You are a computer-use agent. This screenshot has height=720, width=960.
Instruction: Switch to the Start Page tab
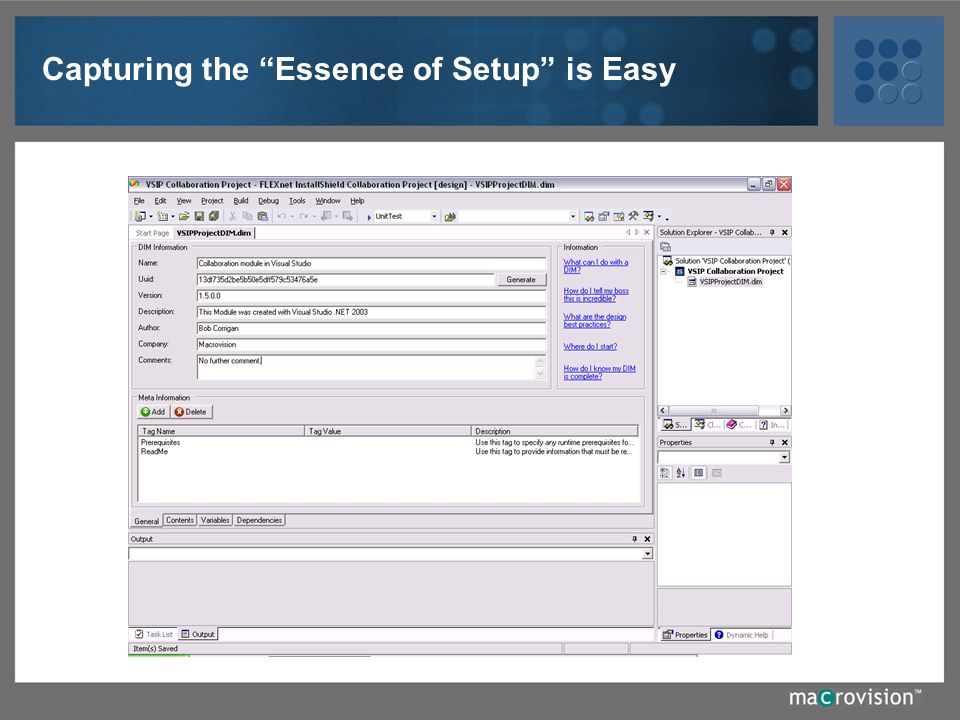click(x=152, y=233)
